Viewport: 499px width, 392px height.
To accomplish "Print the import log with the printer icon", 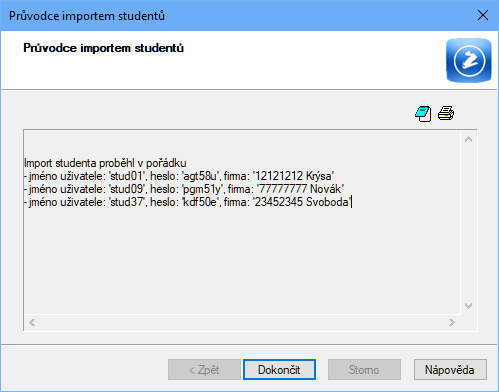I will (x=446, y=113).
